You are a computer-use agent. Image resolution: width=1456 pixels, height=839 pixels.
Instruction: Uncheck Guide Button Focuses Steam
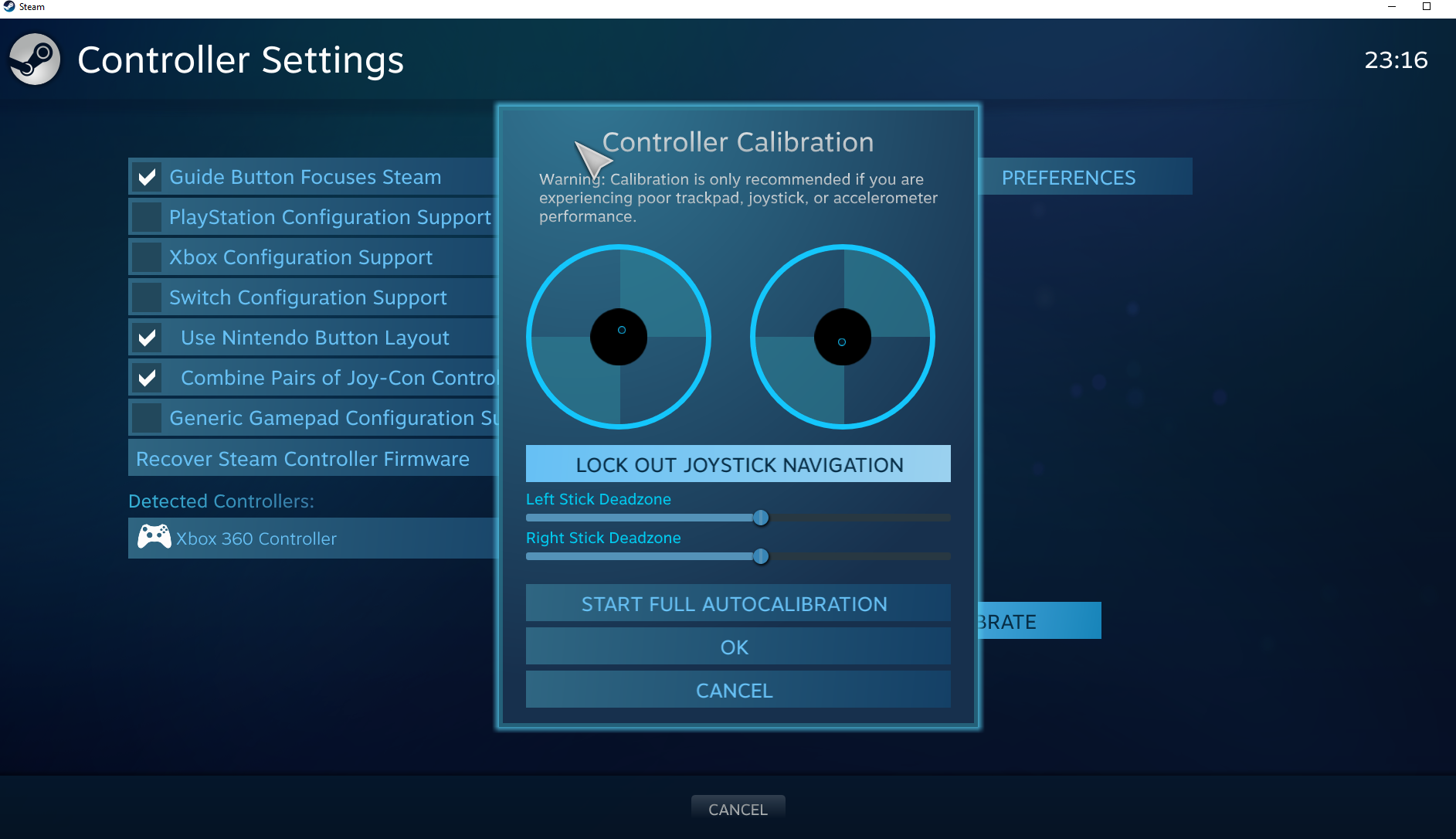pyautogui.click(x=147, y=177)
